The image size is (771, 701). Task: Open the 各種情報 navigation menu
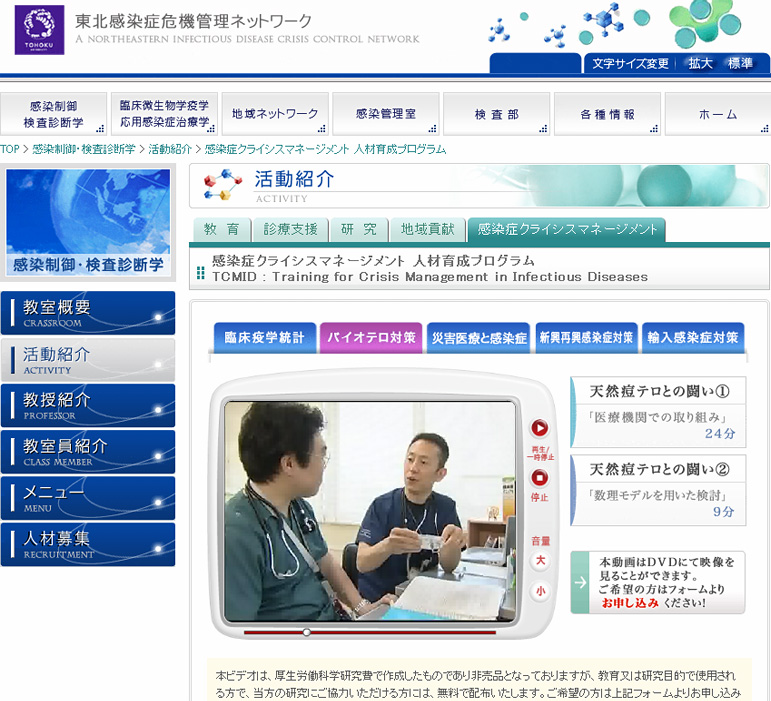[x=607, y=114]
